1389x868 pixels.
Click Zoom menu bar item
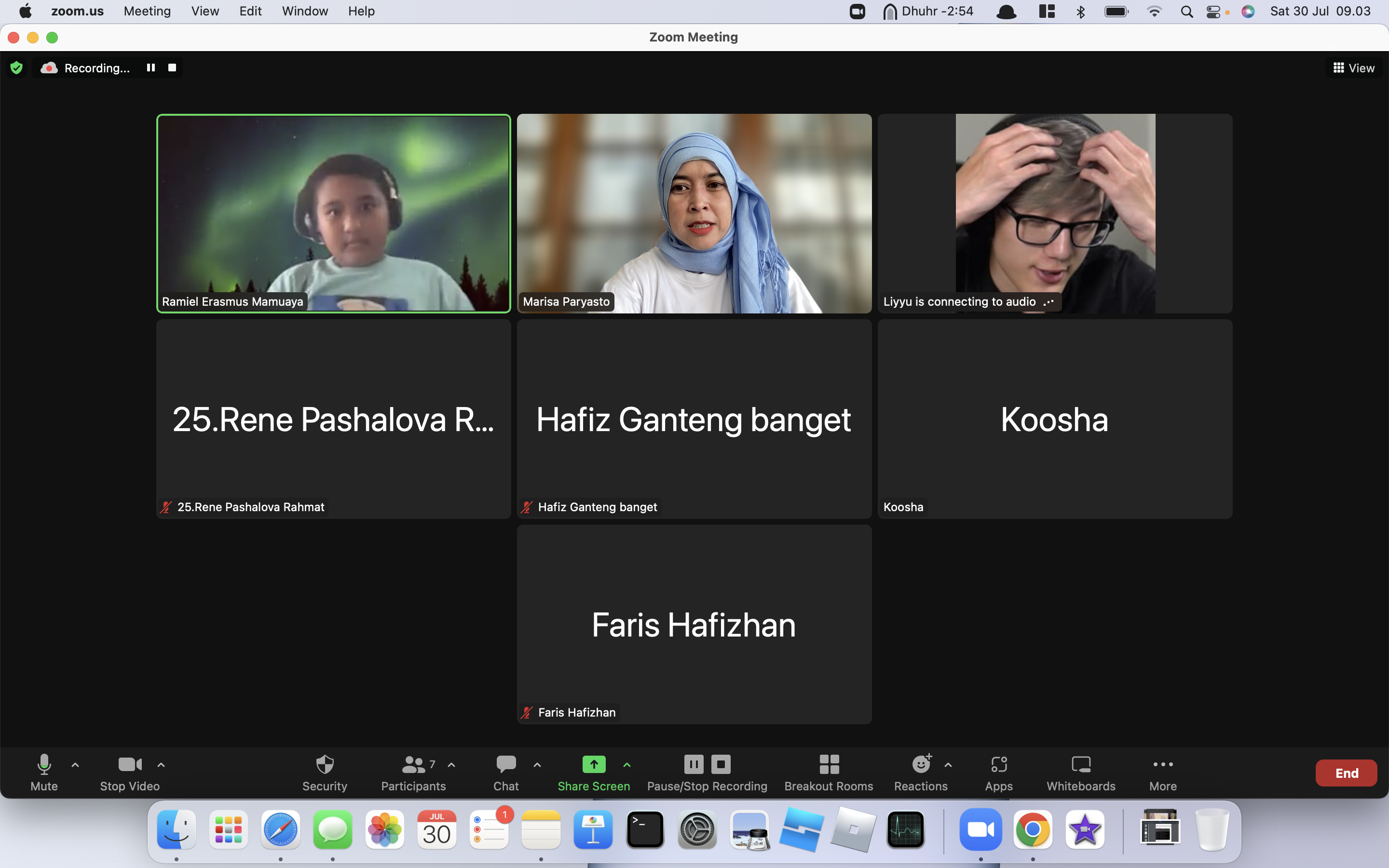tap(78, 11)
